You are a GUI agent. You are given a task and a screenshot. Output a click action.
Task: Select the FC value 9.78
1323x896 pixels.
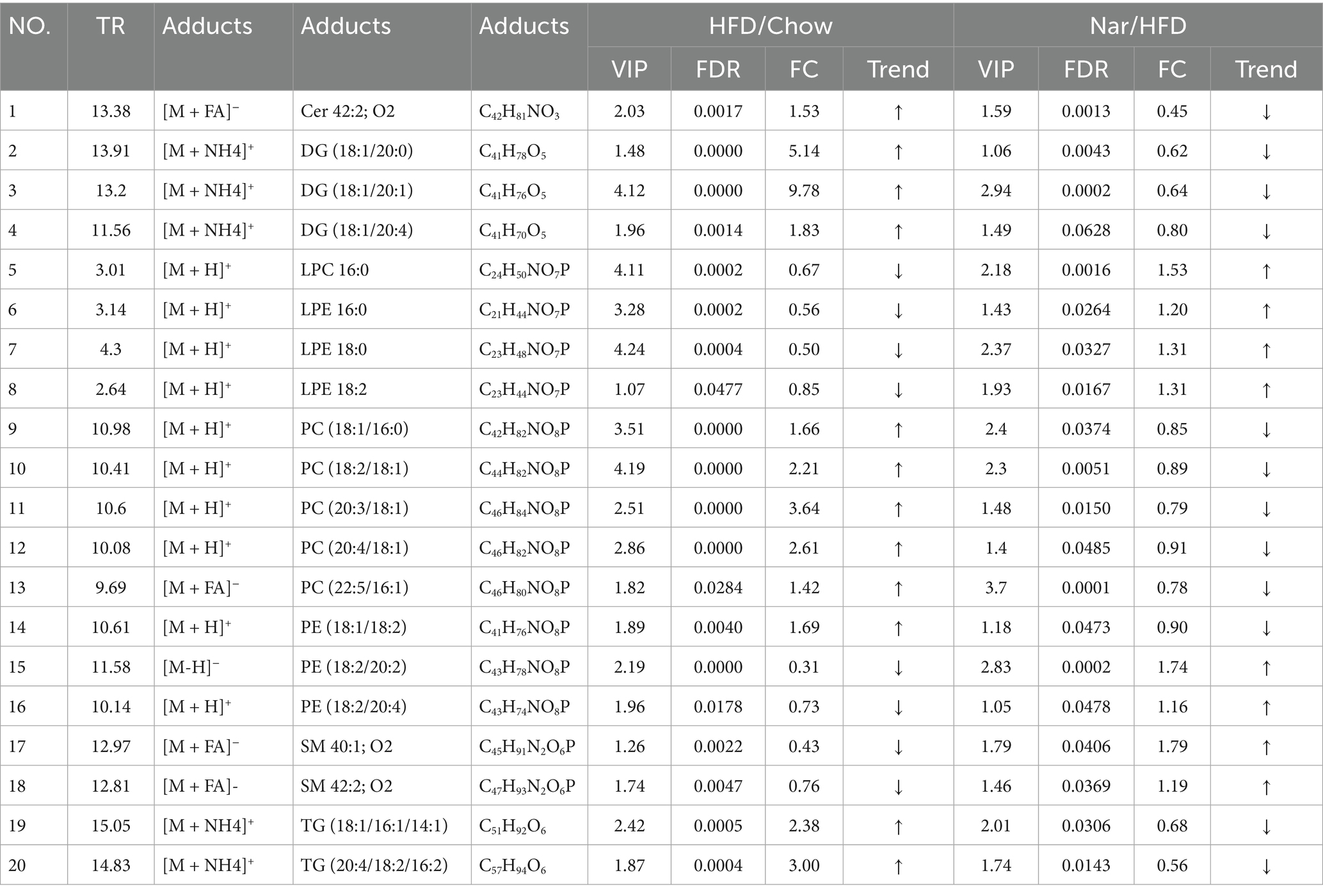804,191
